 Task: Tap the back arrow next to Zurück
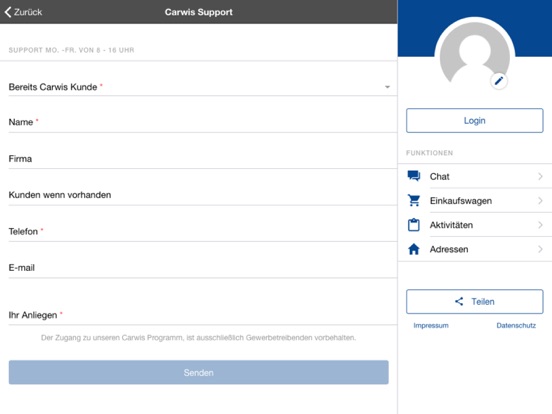[8, 12]
